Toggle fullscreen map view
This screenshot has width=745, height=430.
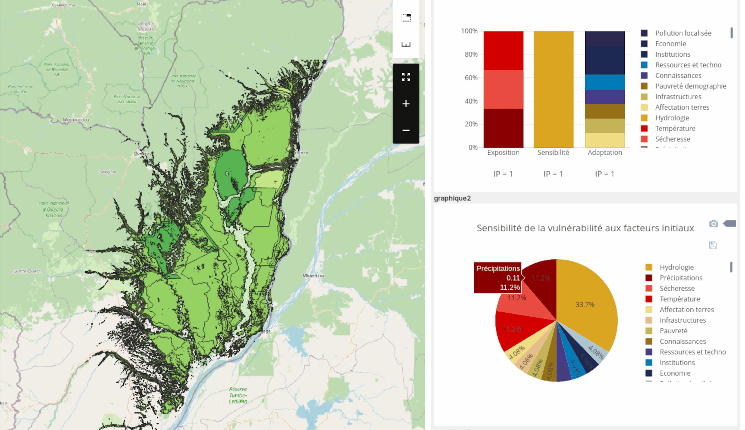point(405,76)
